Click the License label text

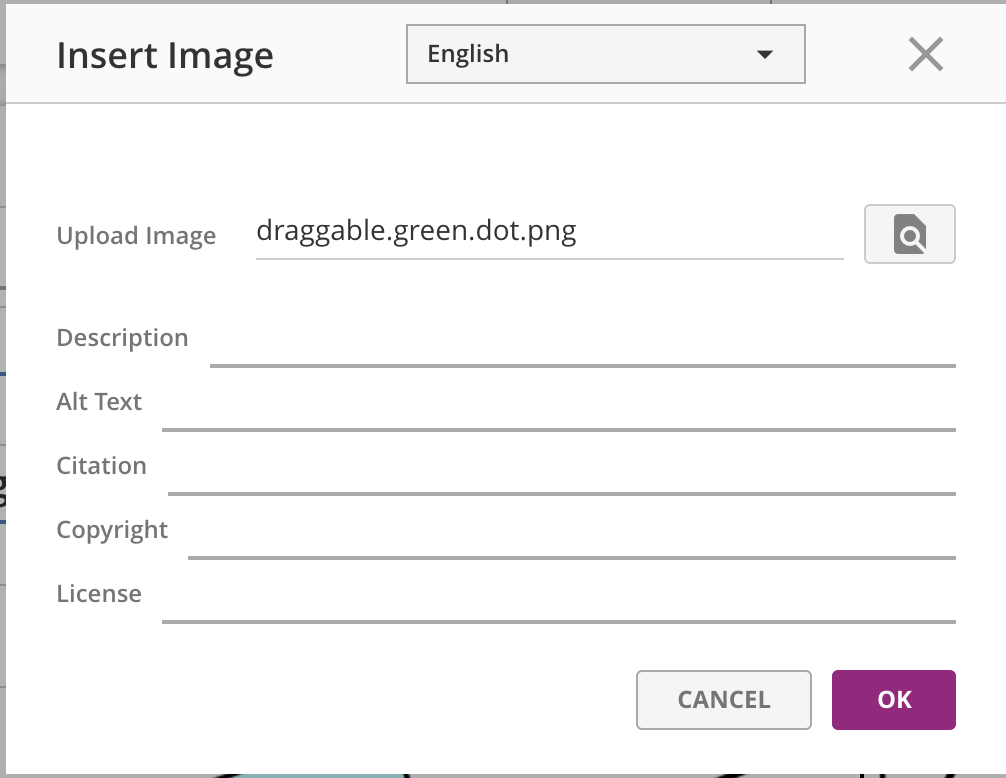[x=99, y=594]
